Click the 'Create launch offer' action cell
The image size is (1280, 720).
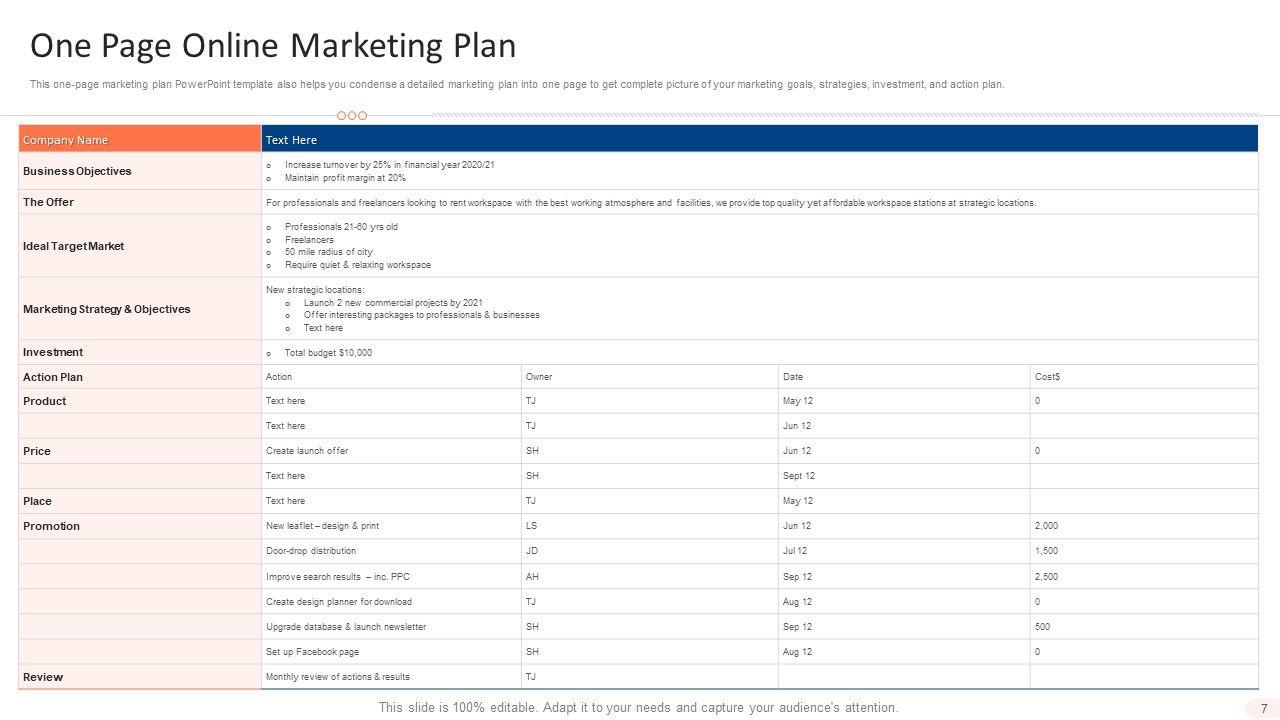pyautogui.click(x=307, y=451)
